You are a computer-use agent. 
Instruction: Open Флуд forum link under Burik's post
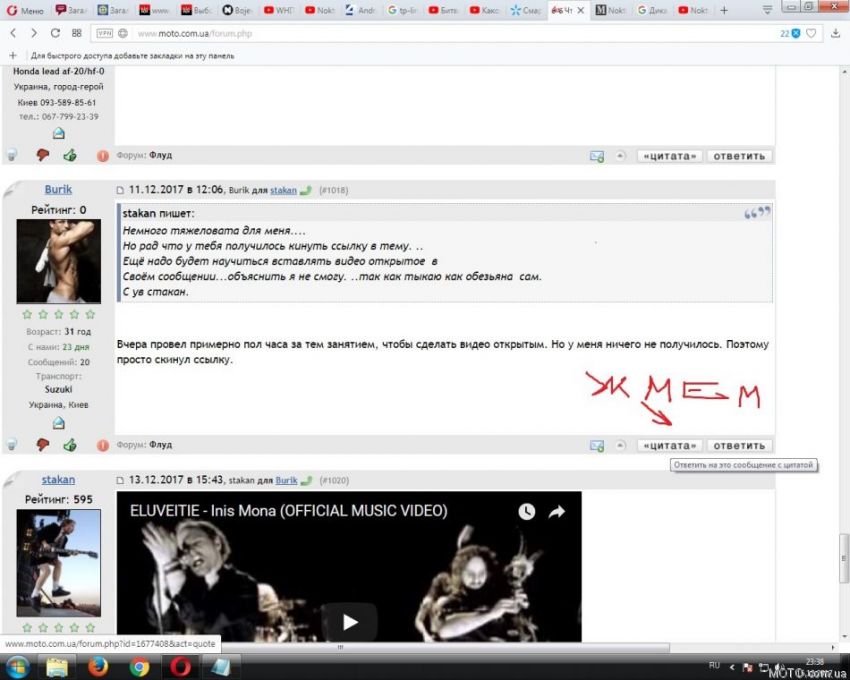[160, 445]
